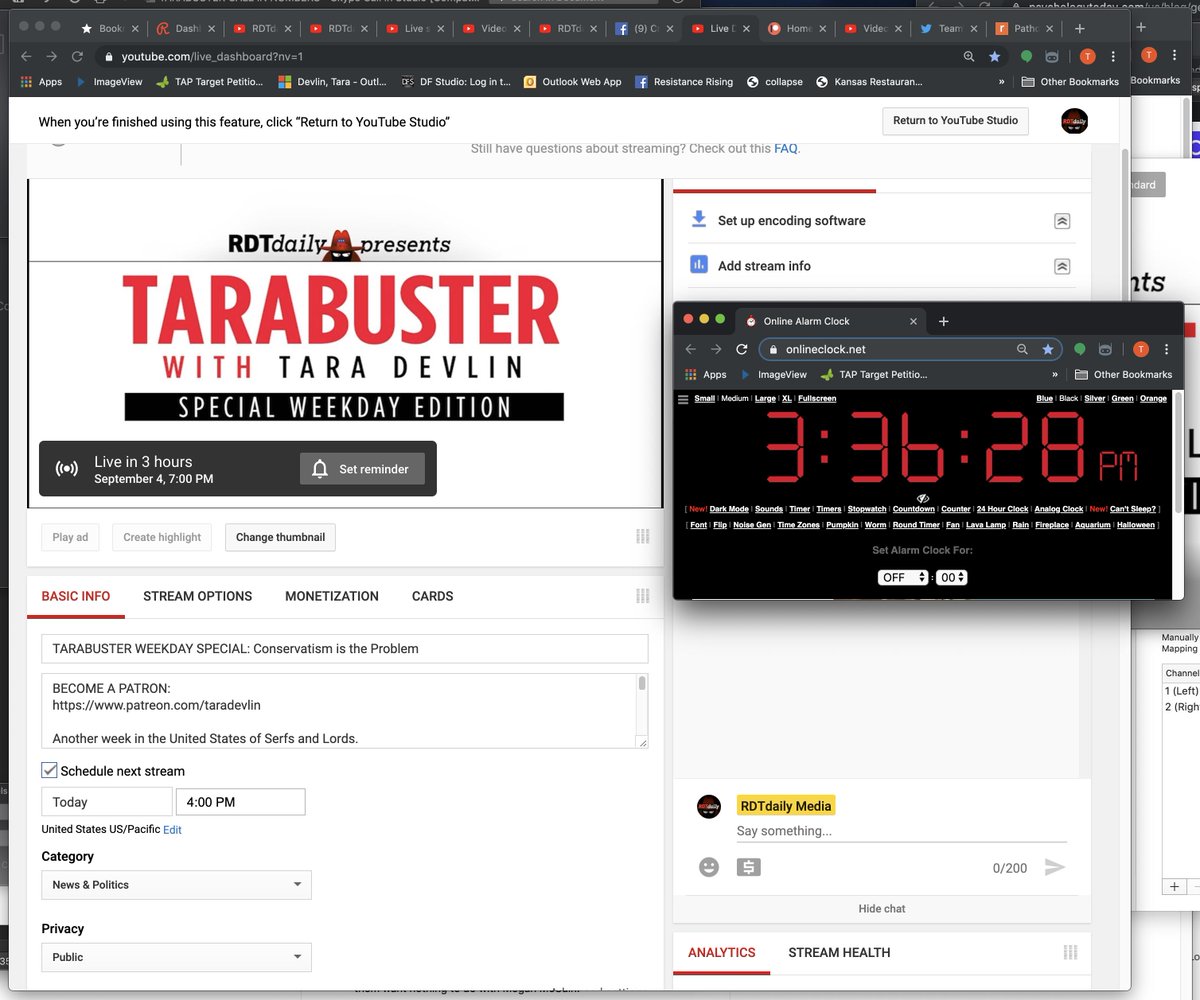
Task: Bookmark the YouTube page with the star icon
Action: pyautogui.click(x=995, y=57)
